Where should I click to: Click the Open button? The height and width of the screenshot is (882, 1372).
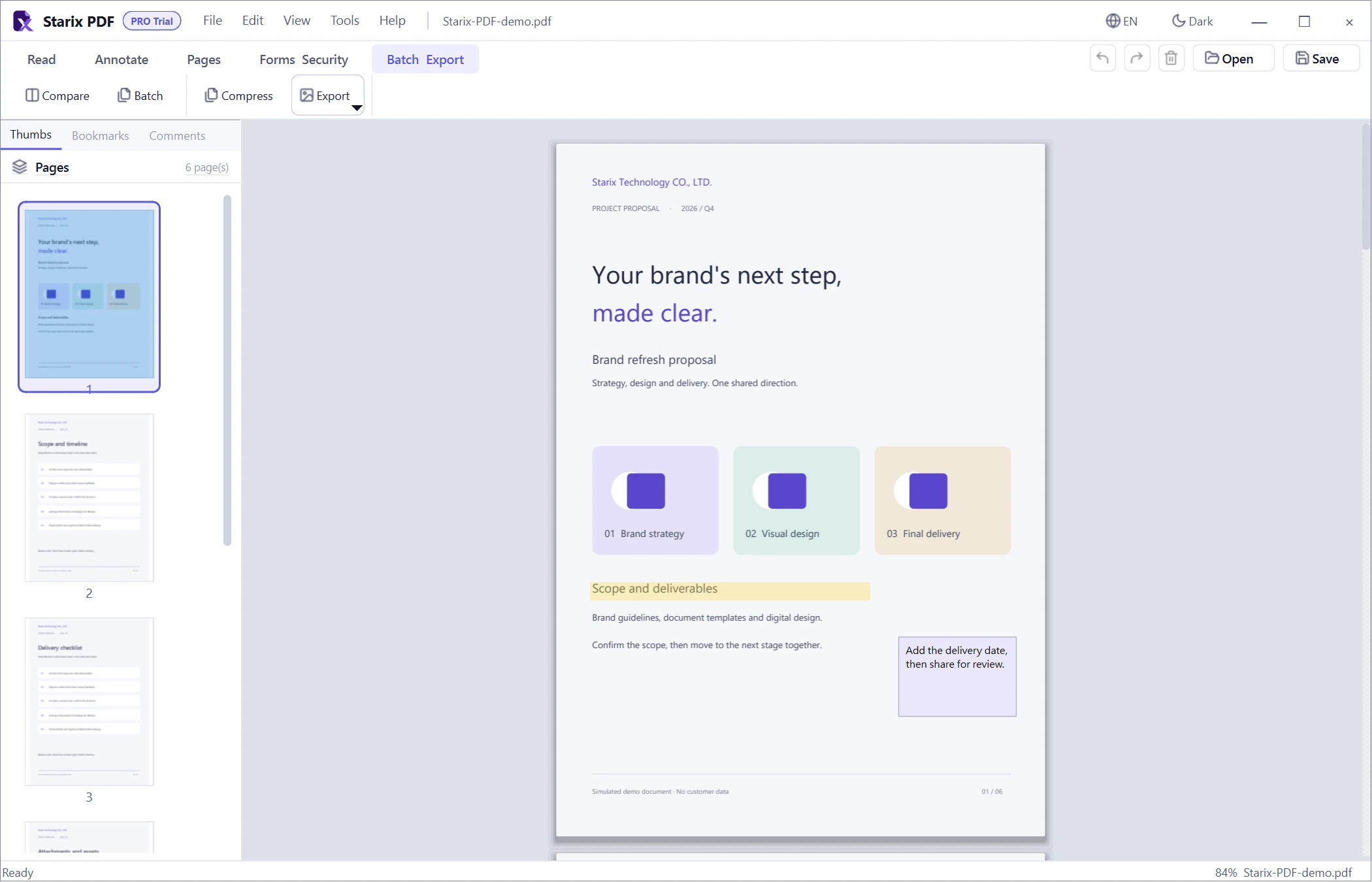(x=1233, y=59)
